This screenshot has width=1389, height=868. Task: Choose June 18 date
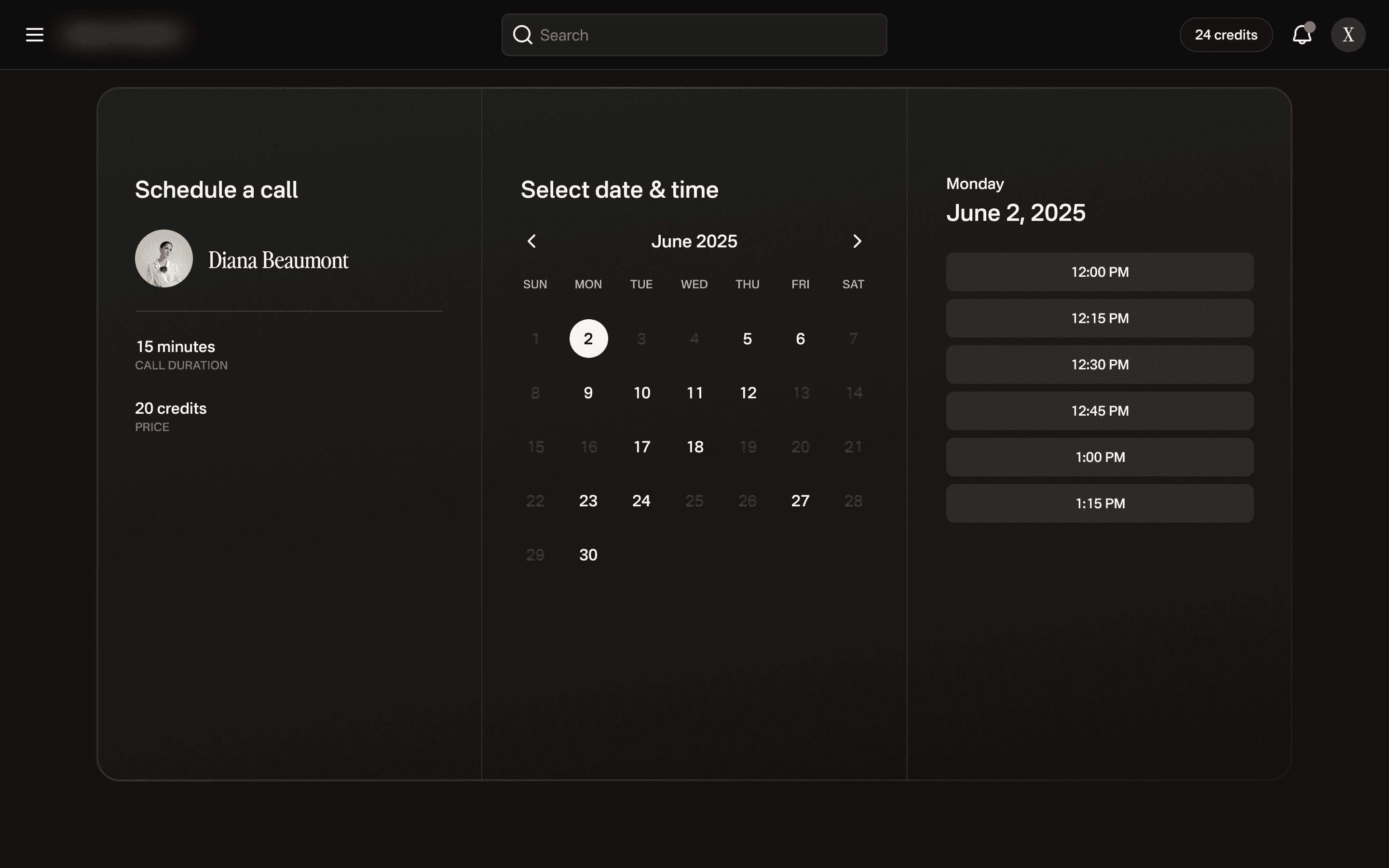[x=694, y=447]
